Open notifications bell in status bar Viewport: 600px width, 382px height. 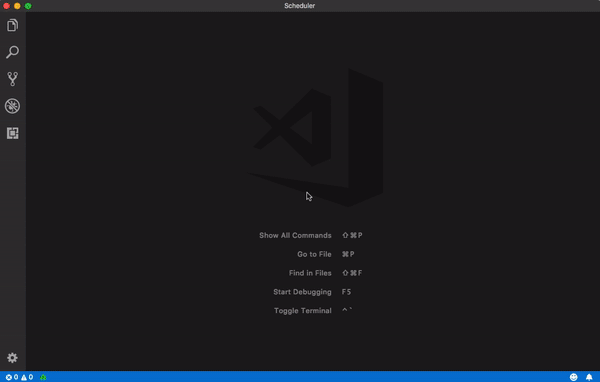pos(589,377)
